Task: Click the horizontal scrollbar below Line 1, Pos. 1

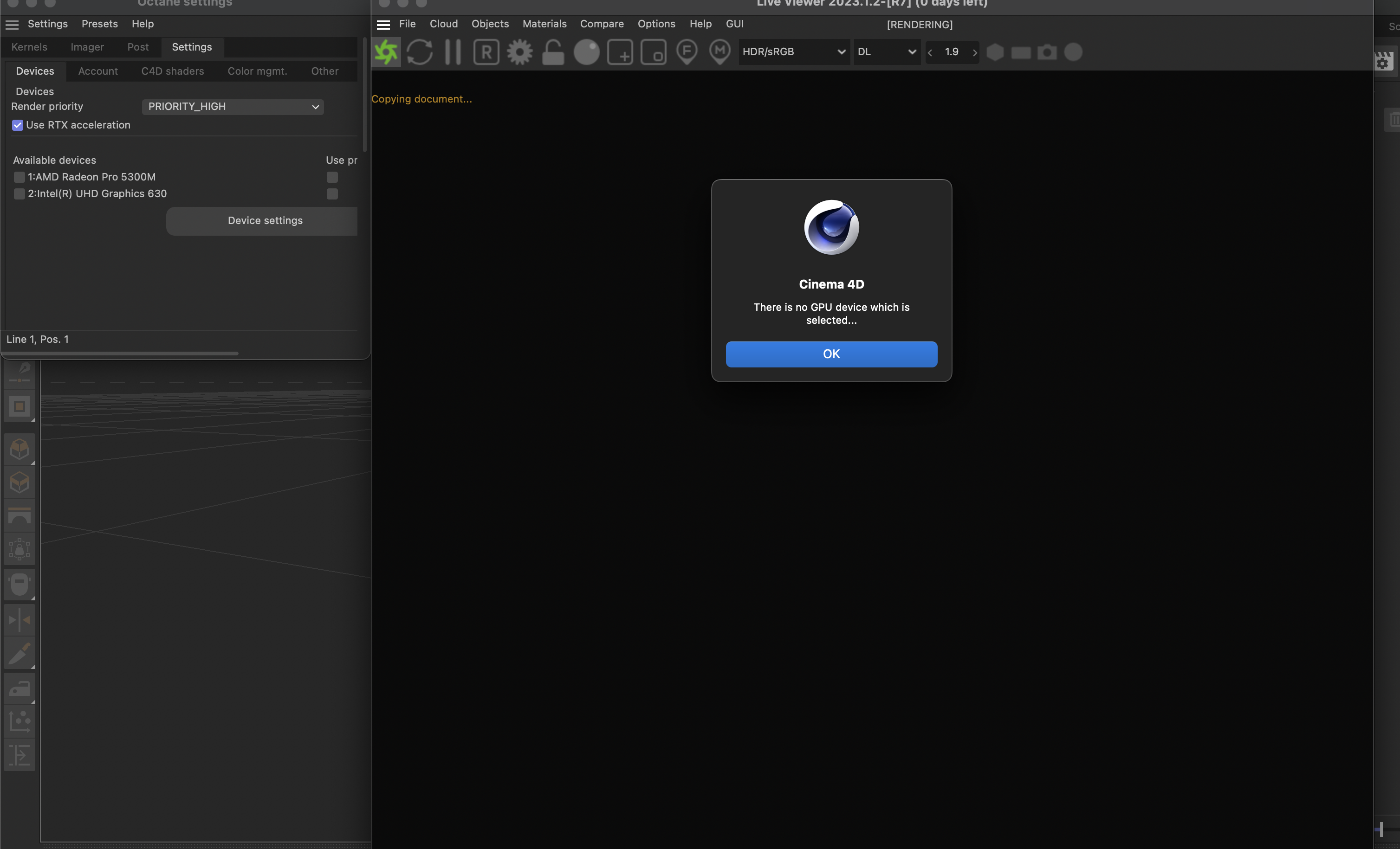Action: point(120,353)
